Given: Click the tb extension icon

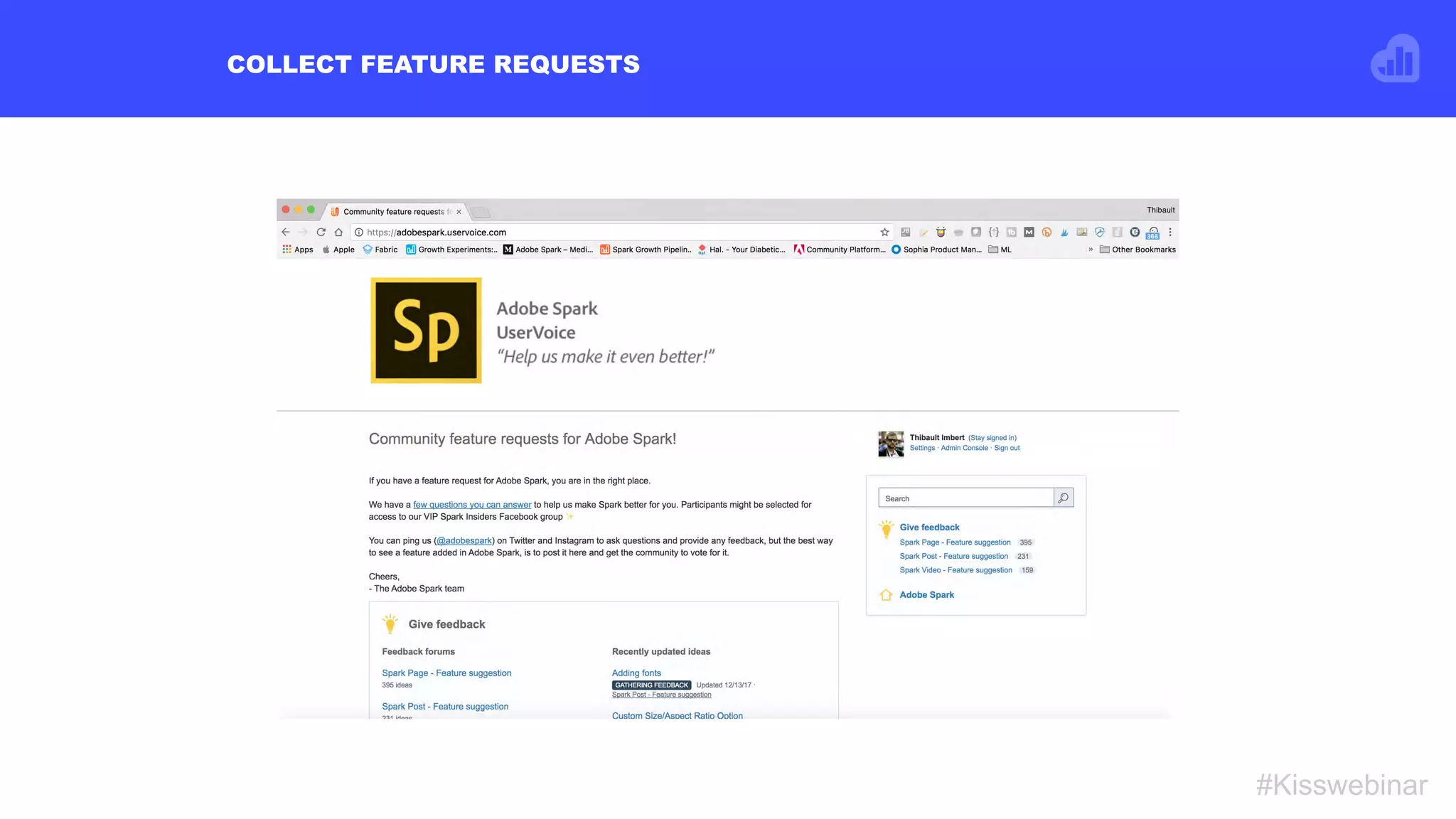Looking at the screenshot, I should 1012,232.
